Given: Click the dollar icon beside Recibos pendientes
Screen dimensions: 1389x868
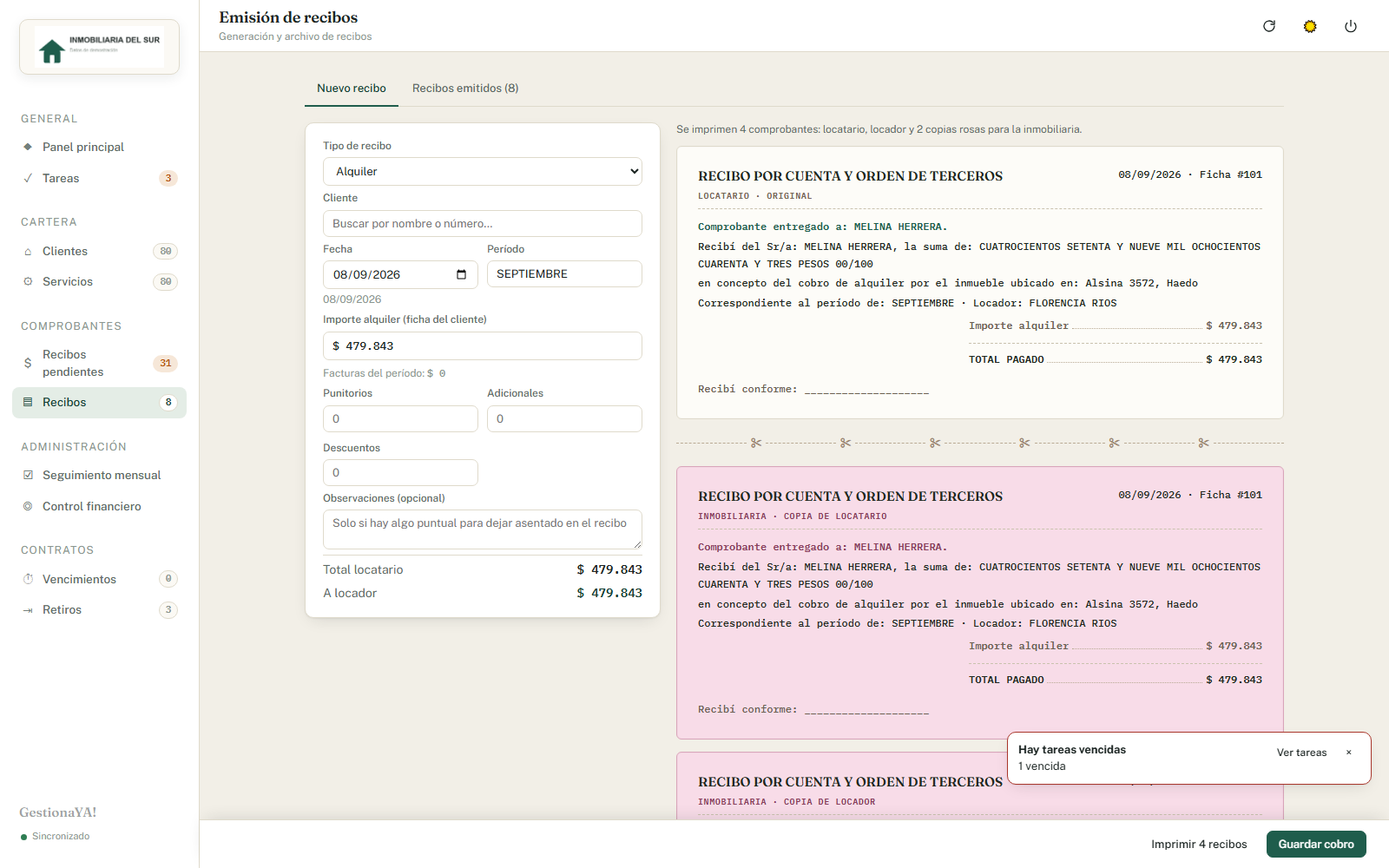Looking at the screenshot, I should [x=28, y=363].
